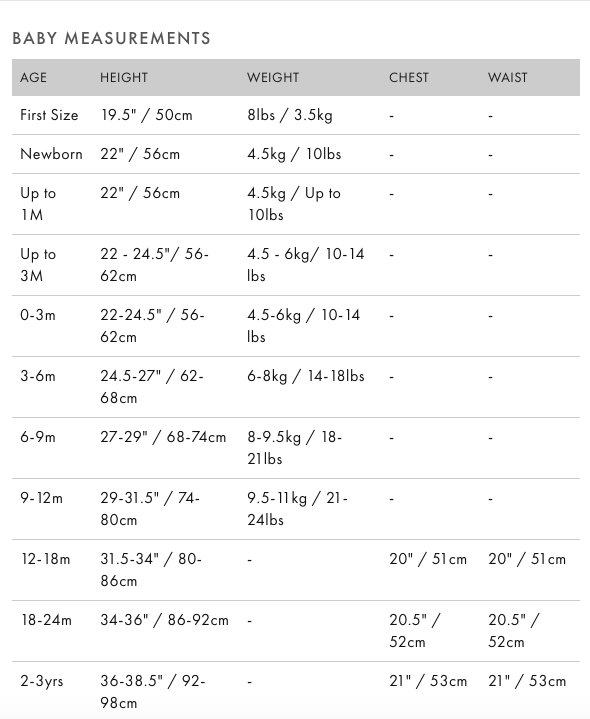Select the Newborn row label
The height and width of the screenshot is (719, 590).
click(x=51, y=154)
